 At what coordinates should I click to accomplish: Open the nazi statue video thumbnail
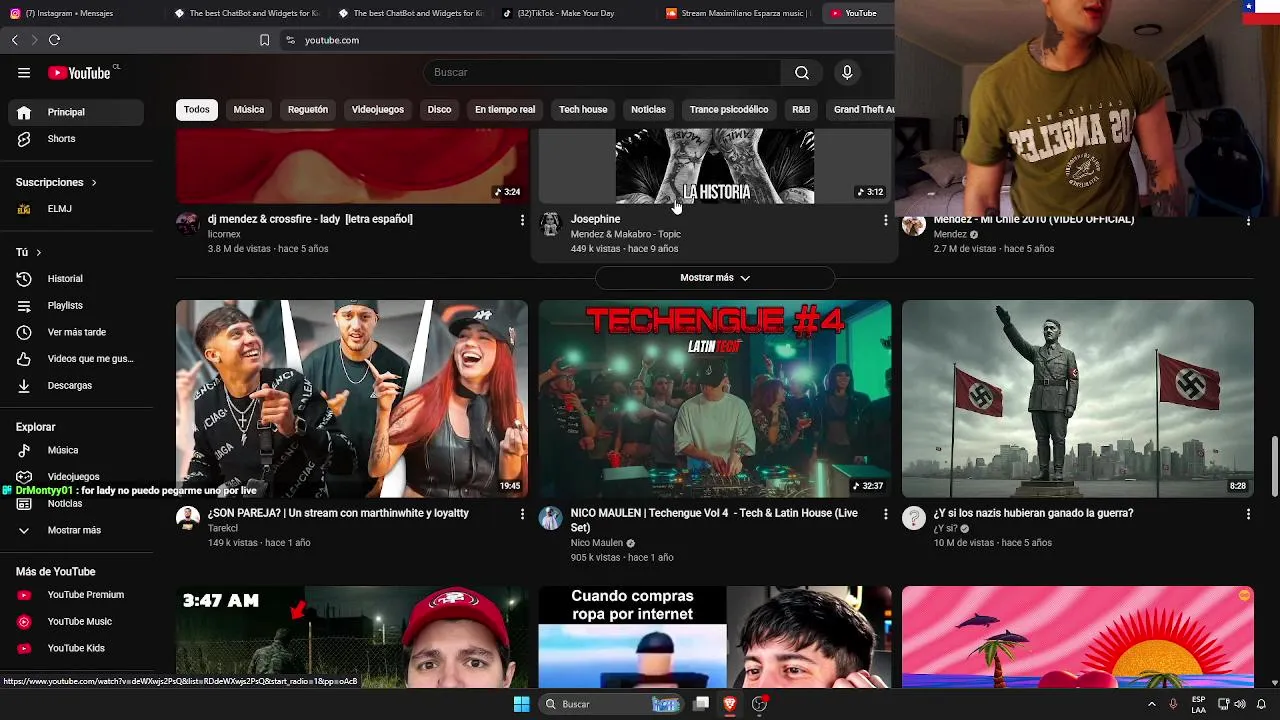pos(1078,399)
